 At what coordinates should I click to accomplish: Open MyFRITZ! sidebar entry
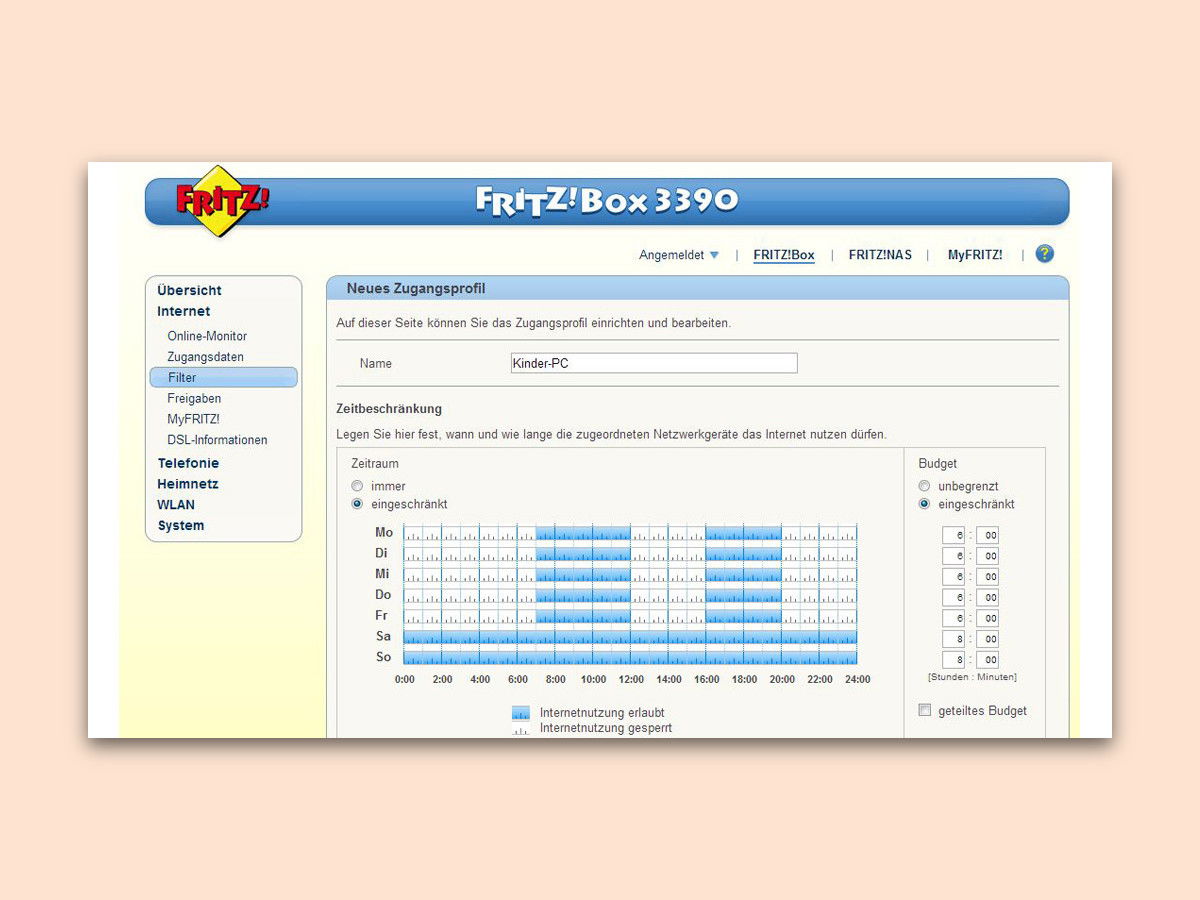(193, 419)
